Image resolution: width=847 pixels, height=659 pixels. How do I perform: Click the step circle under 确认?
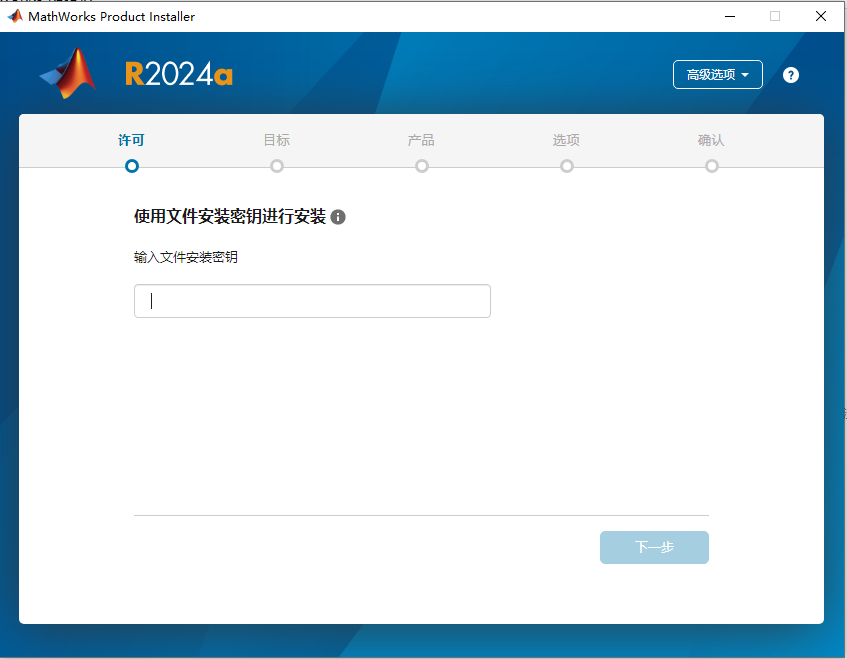711,166
